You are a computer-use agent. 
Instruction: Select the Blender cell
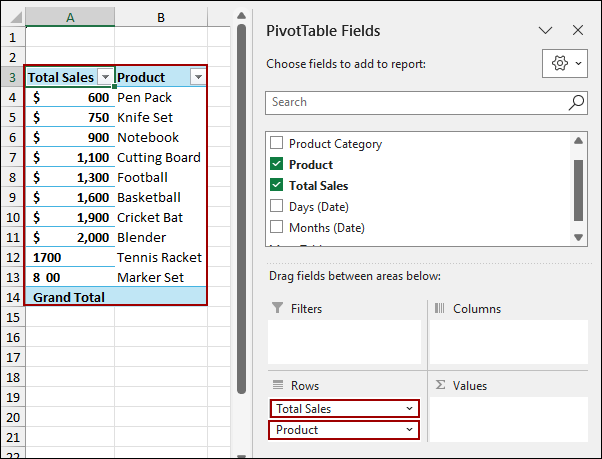tap(161, 237)
